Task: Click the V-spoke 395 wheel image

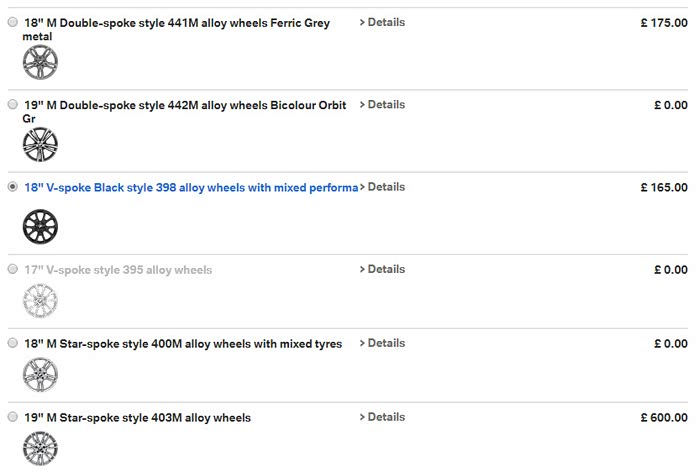Action: [40, 300]
